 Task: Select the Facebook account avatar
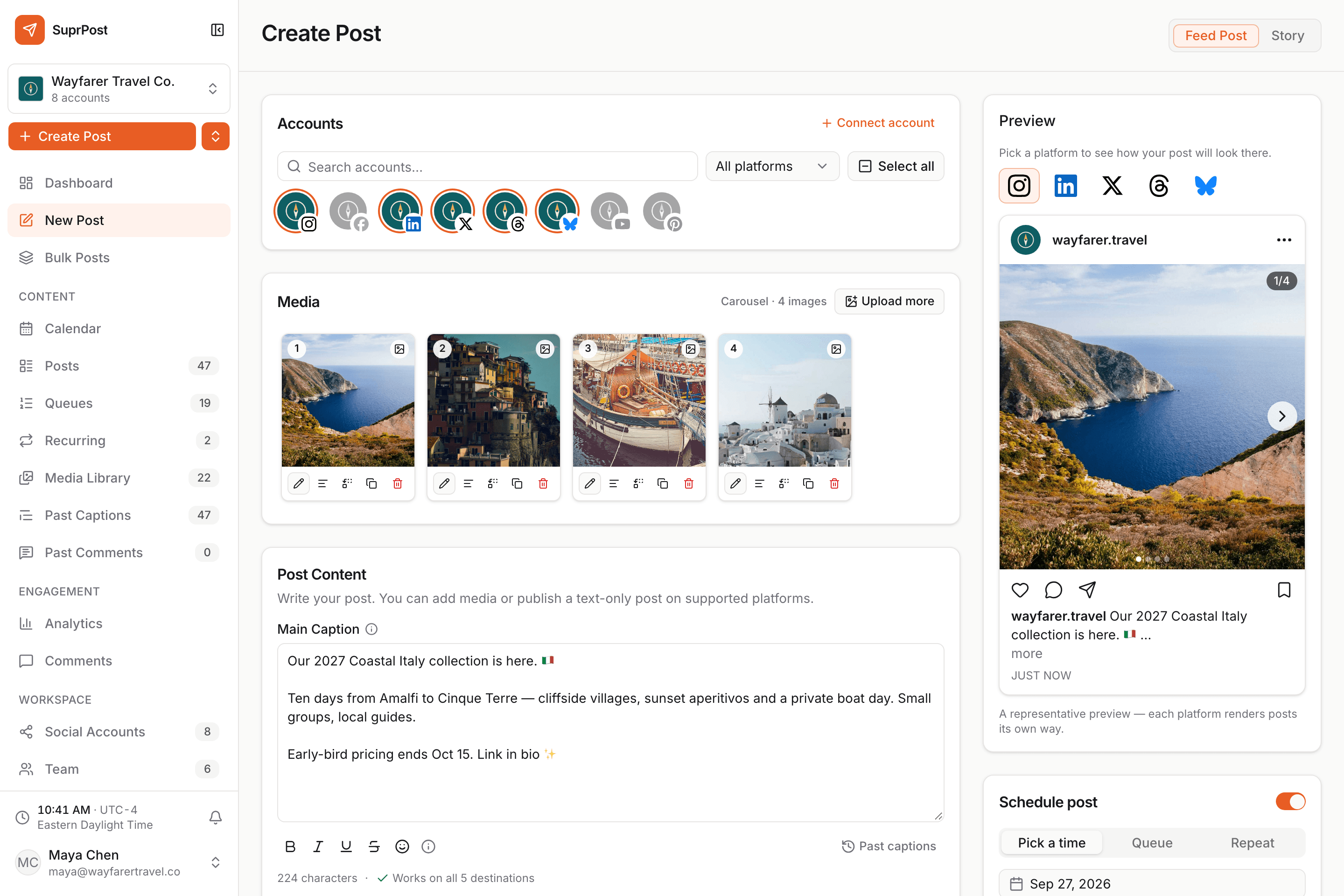pyautogui.click(x=349, y=211)
